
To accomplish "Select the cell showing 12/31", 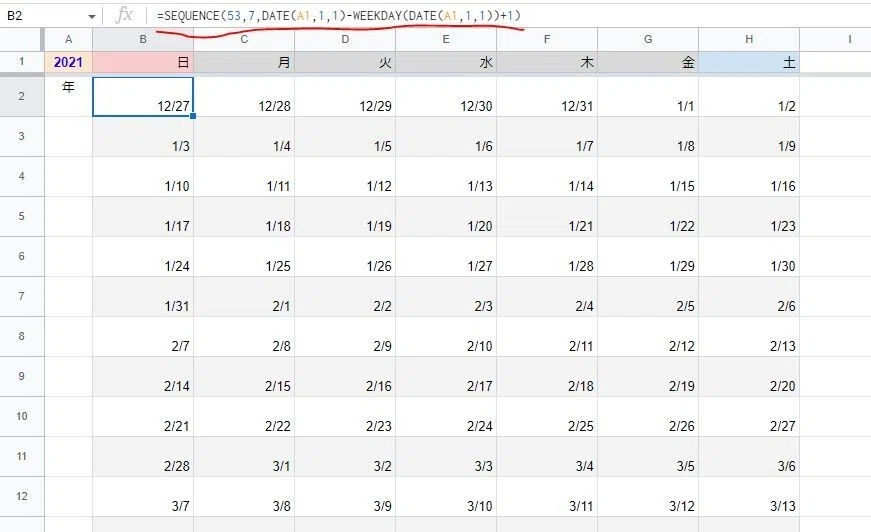I will tap(547, 97).
